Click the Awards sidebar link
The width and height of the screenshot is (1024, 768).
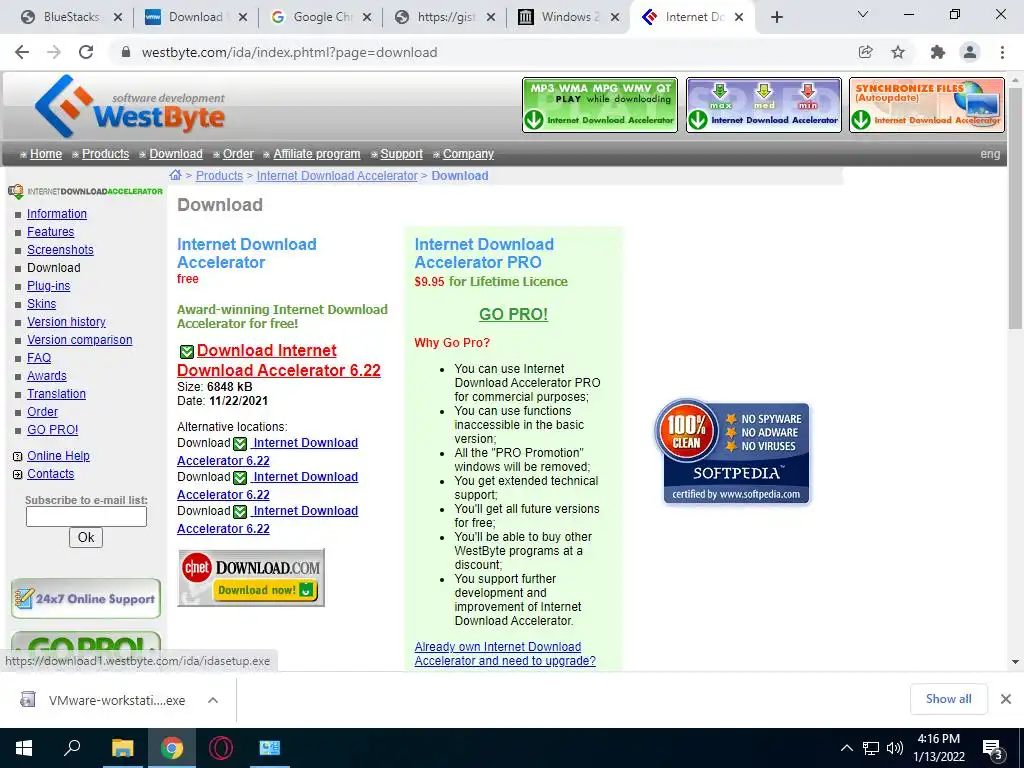(x=46, y=376)
